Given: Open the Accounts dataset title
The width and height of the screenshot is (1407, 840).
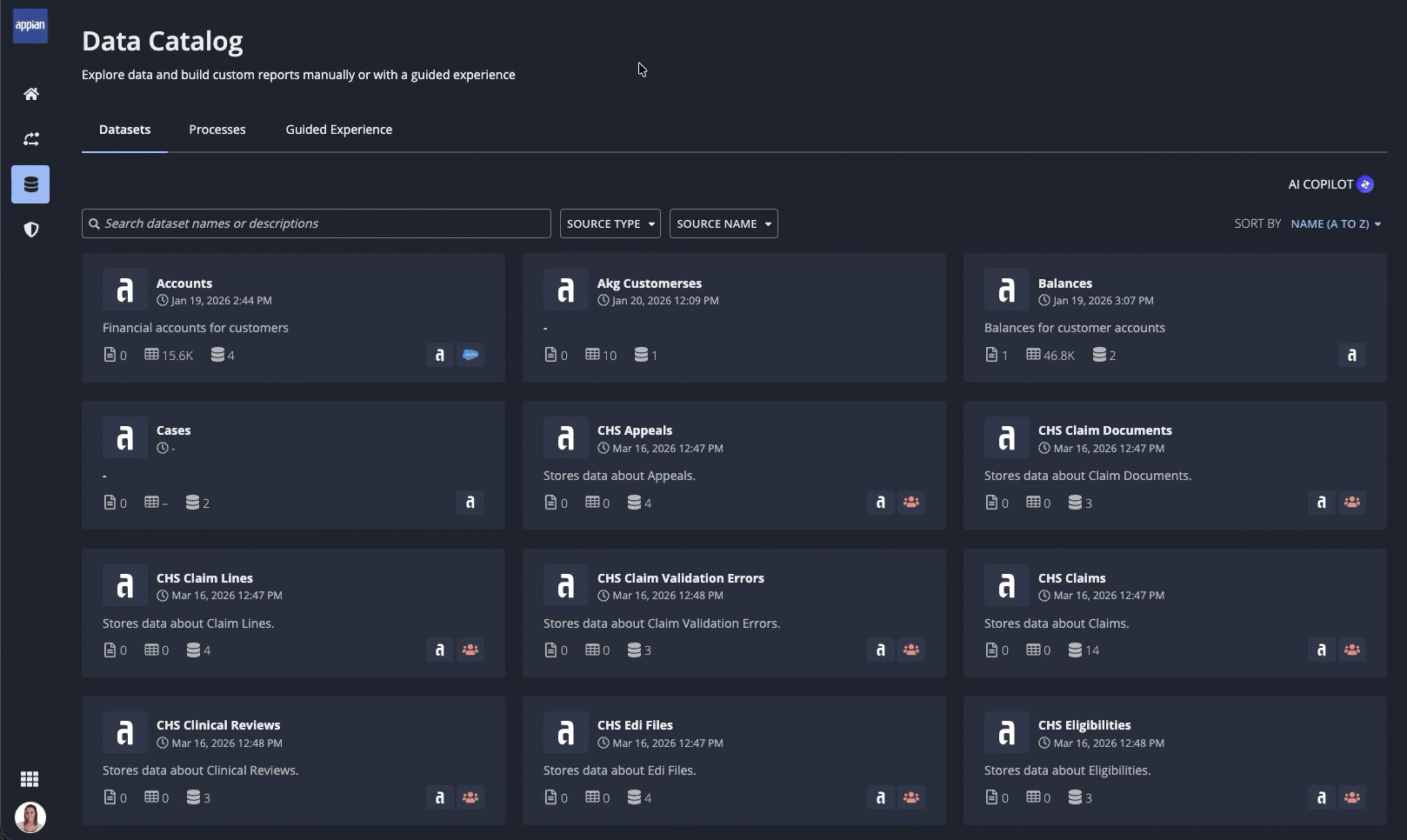Looking at the screenshot, I should coord(184,283).
